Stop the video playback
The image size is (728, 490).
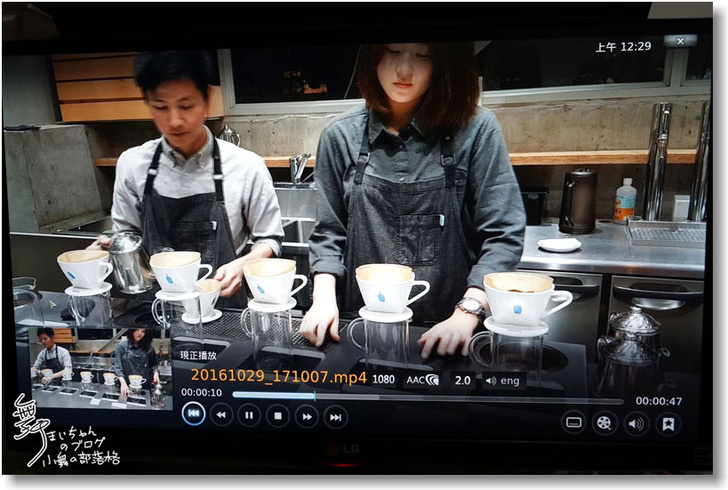[278, 416]
